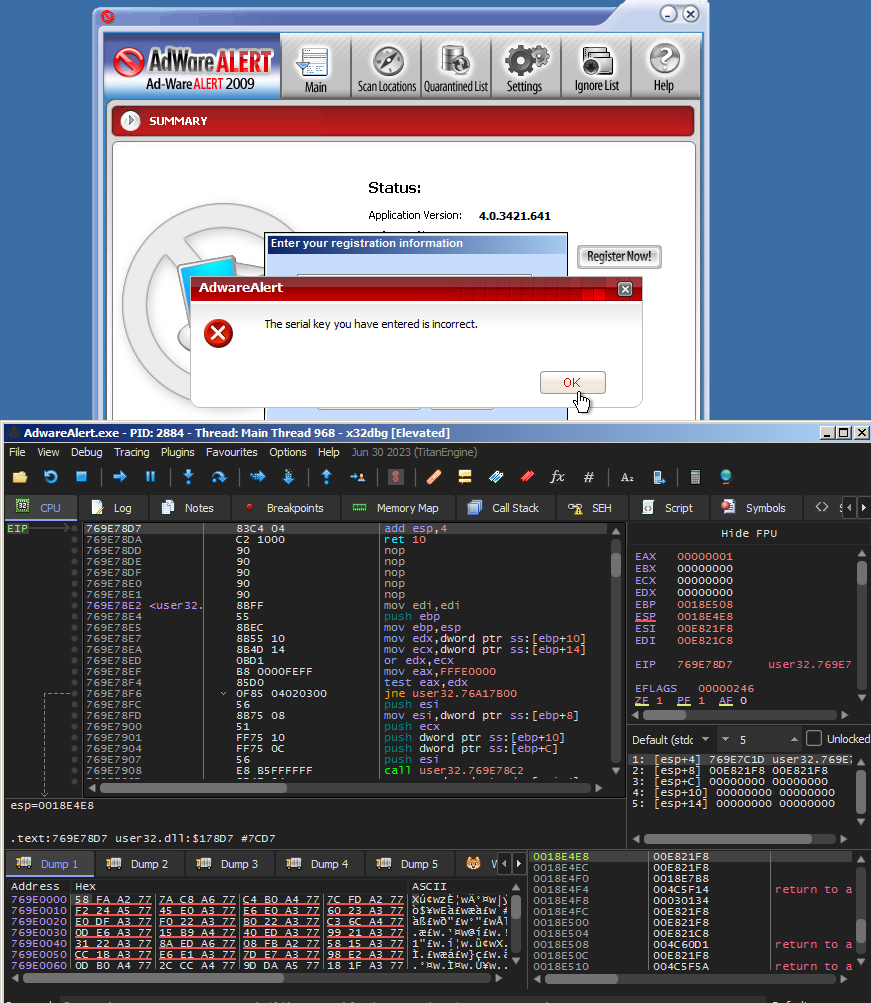Open the Options menu
The image size is (871, 1003).
[x=288, y=452]
